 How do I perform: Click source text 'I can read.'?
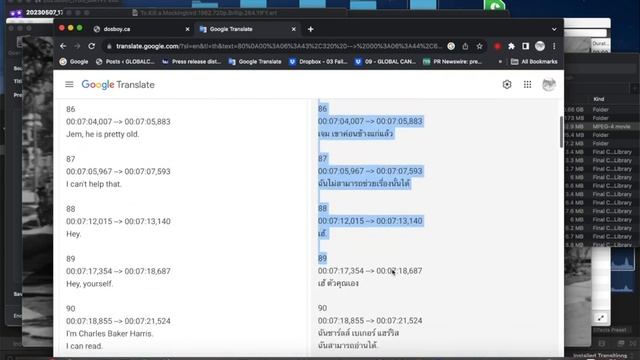[x=84, y=346]
